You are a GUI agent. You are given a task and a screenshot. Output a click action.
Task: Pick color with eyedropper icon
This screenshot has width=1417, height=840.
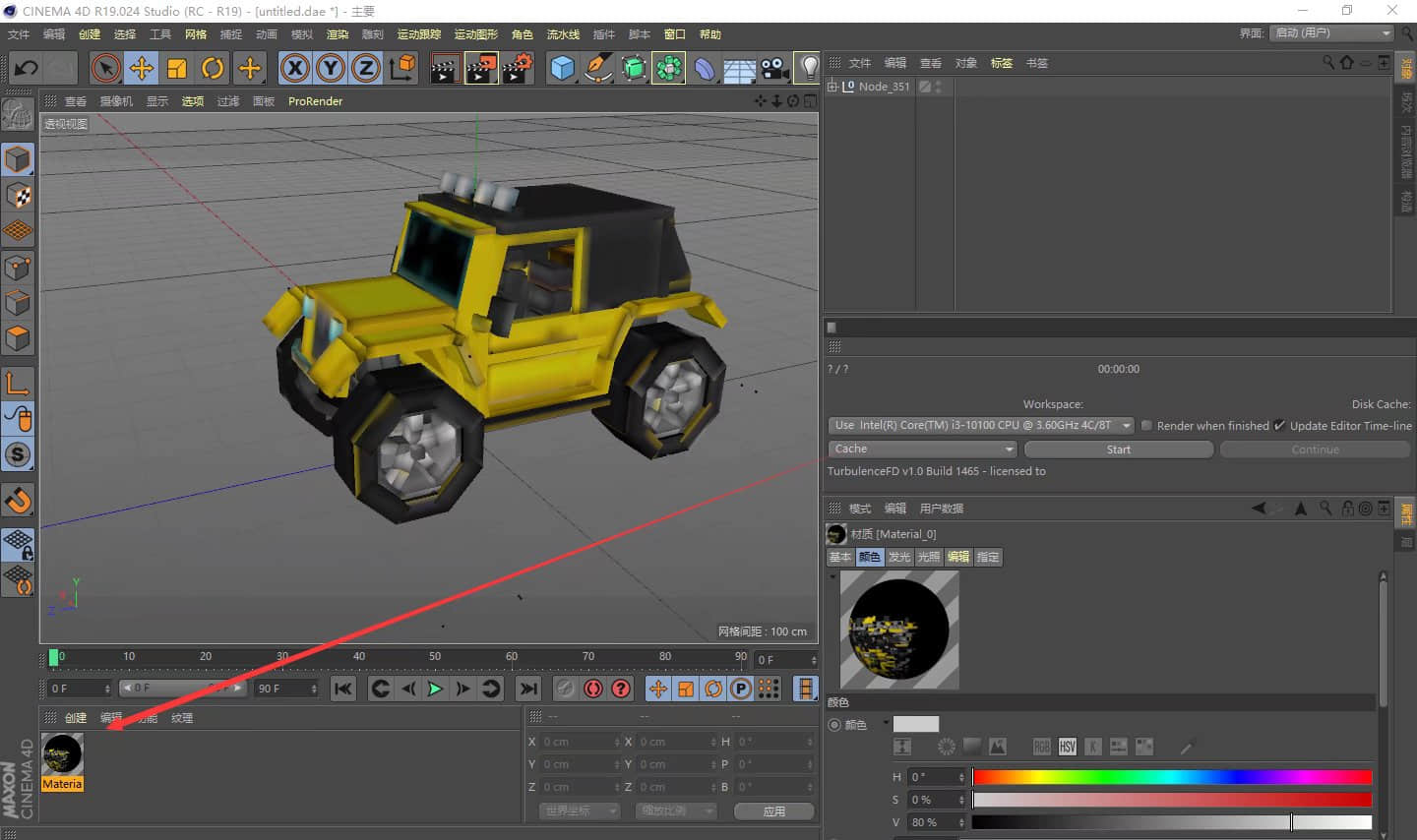click(x=1188, y=748)
